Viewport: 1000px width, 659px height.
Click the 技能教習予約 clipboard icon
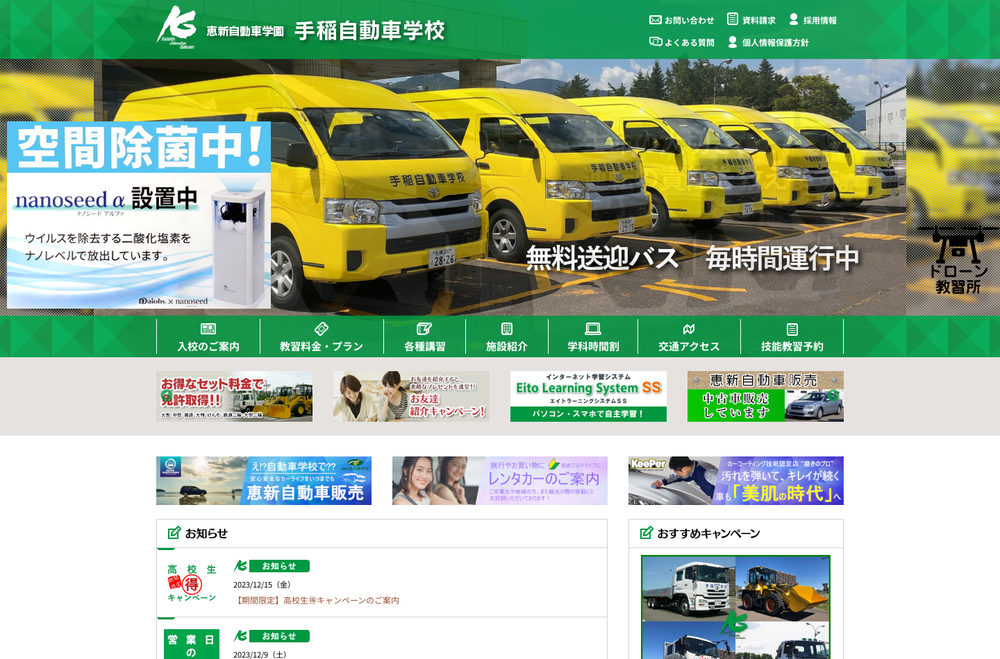pos(792,329)
